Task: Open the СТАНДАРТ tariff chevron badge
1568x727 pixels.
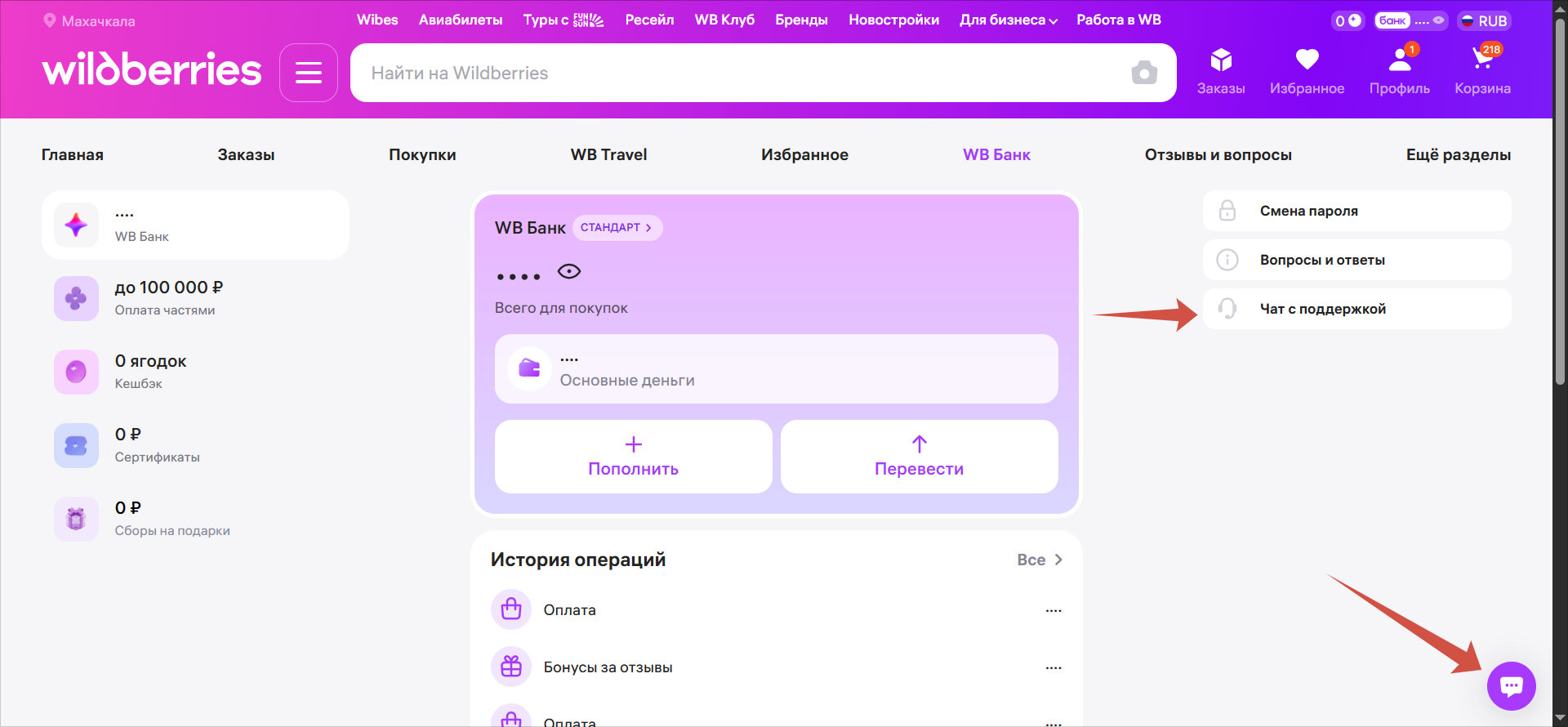Action: pyautogui.click(x=617, y=228)
